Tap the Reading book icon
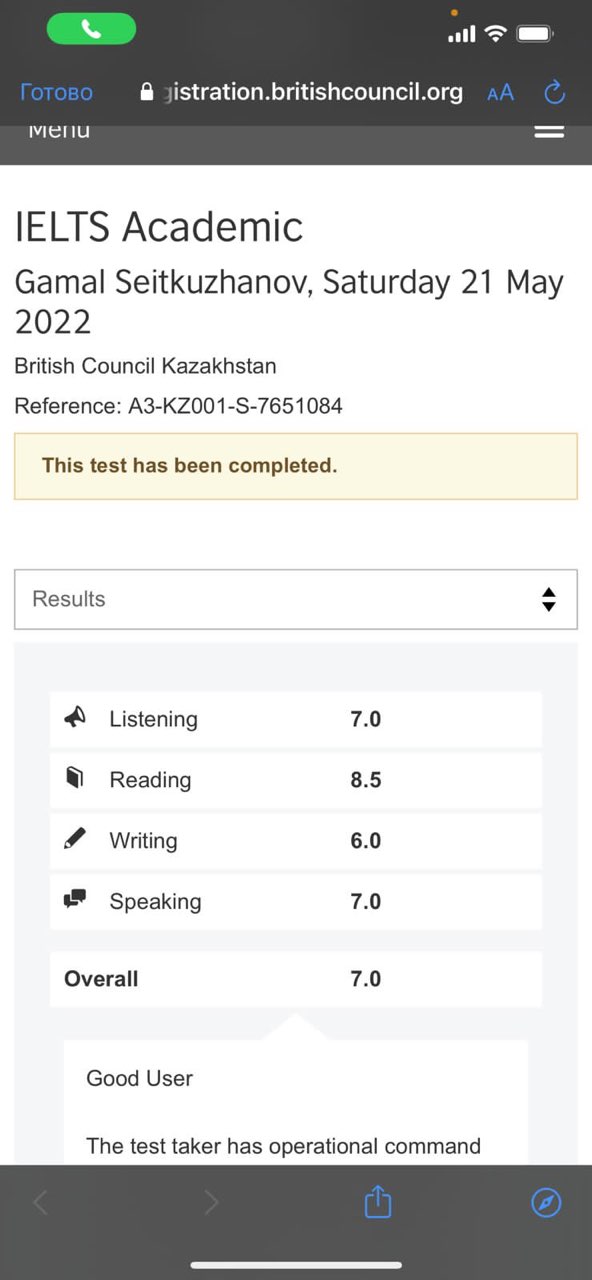This screenshot has height=1280, width=592. tap(75, 779)
